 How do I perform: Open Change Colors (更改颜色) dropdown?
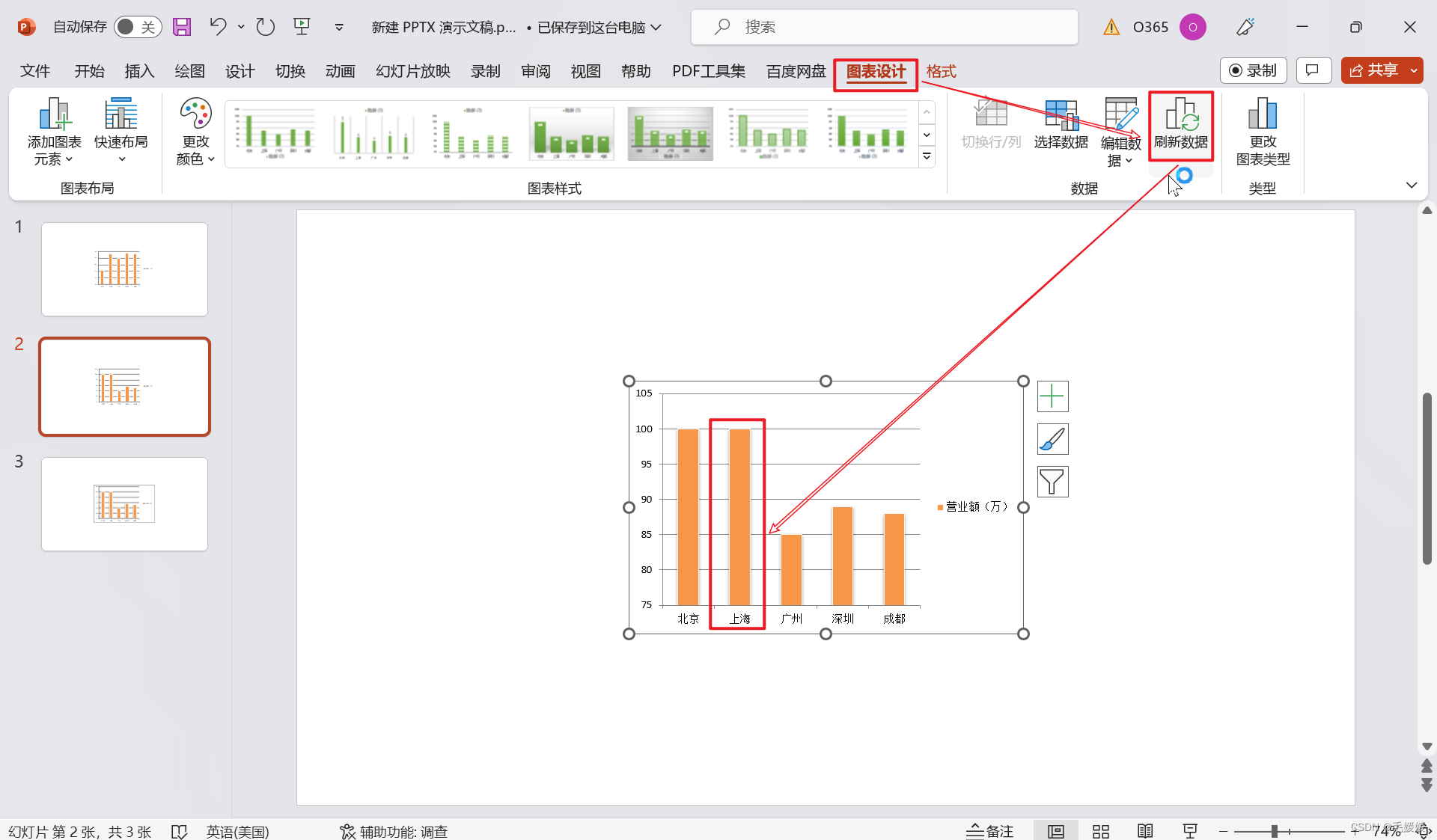point(195,131)
